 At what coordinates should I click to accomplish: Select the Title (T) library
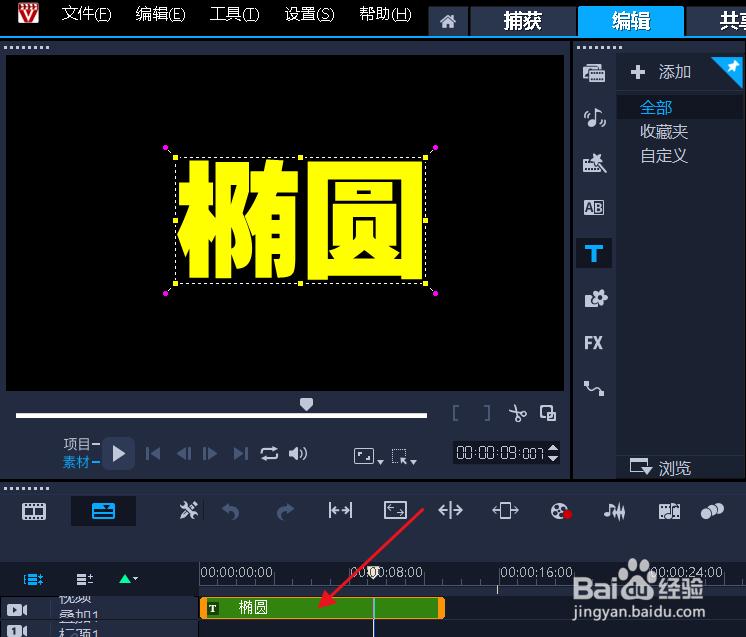594,254
